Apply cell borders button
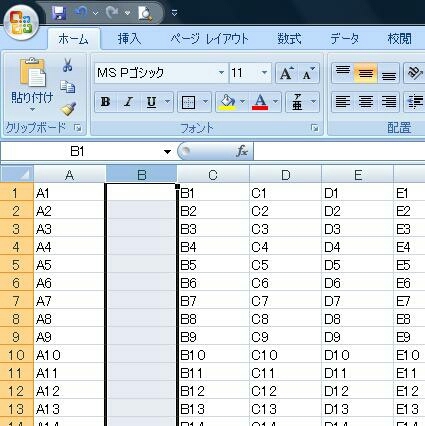The height and width of the screenshot is (426, 425). pos(188,102)
